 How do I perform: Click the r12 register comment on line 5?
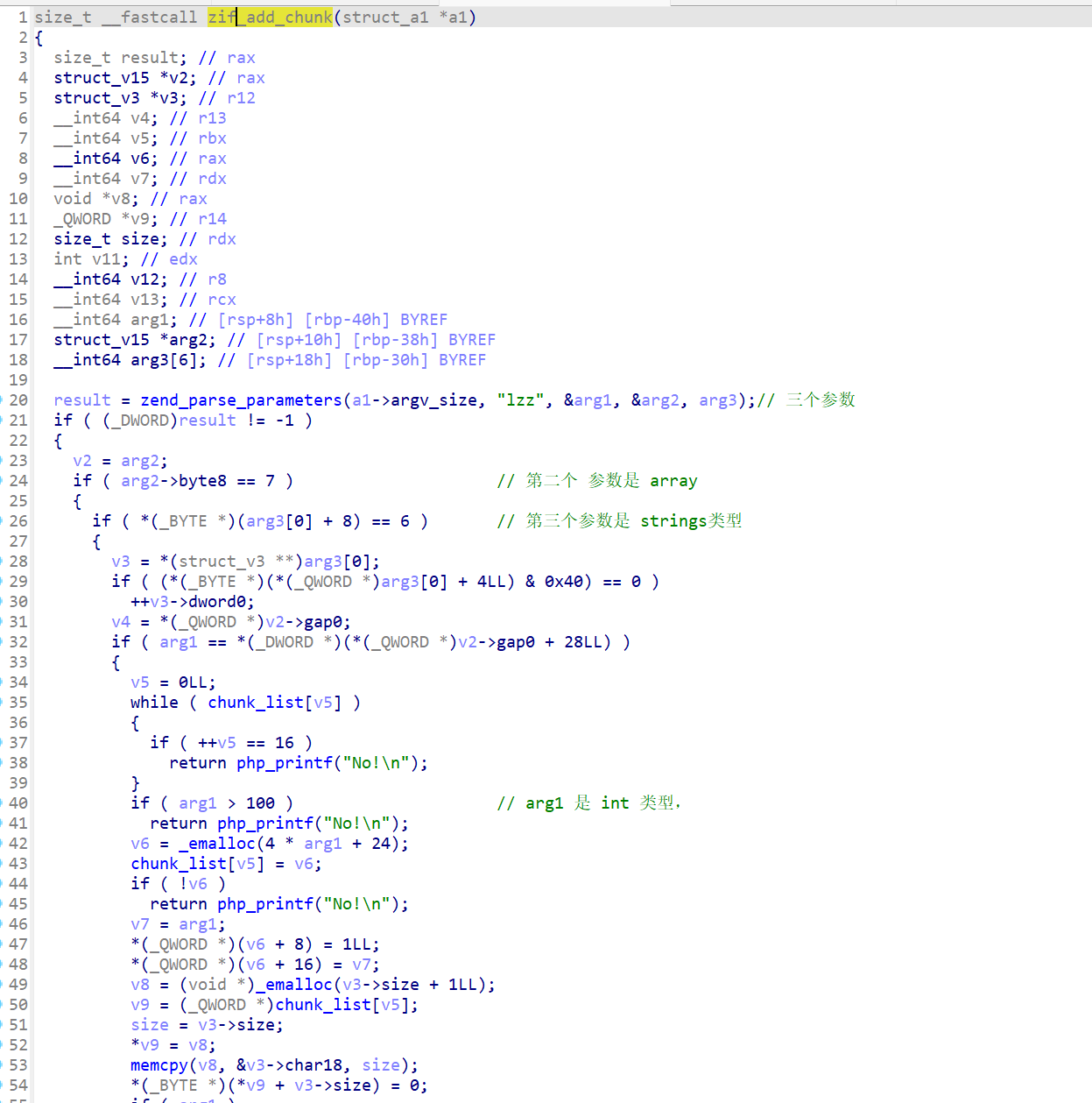241,97
